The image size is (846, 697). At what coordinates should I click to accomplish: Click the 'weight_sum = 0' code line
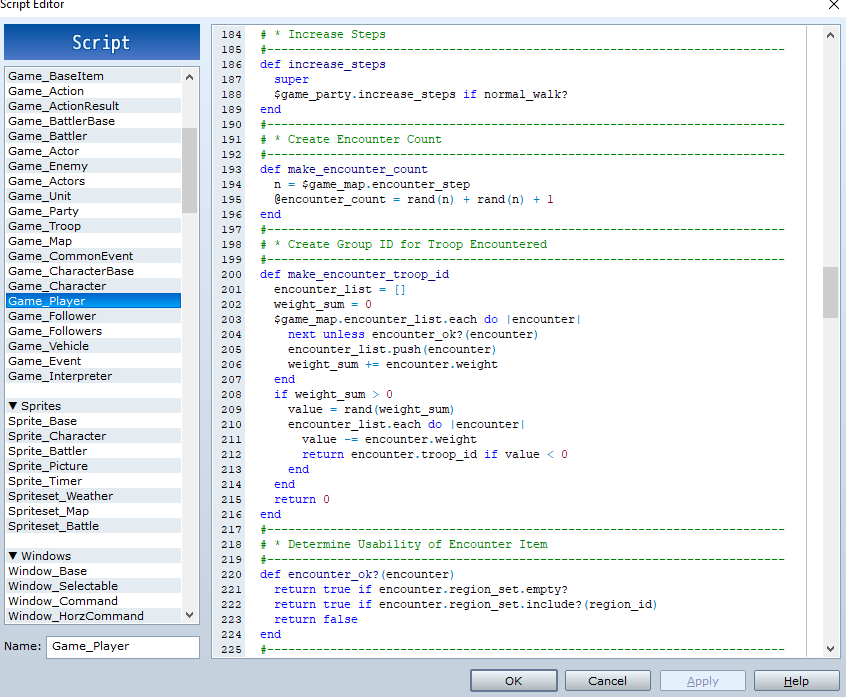point(323,304)
